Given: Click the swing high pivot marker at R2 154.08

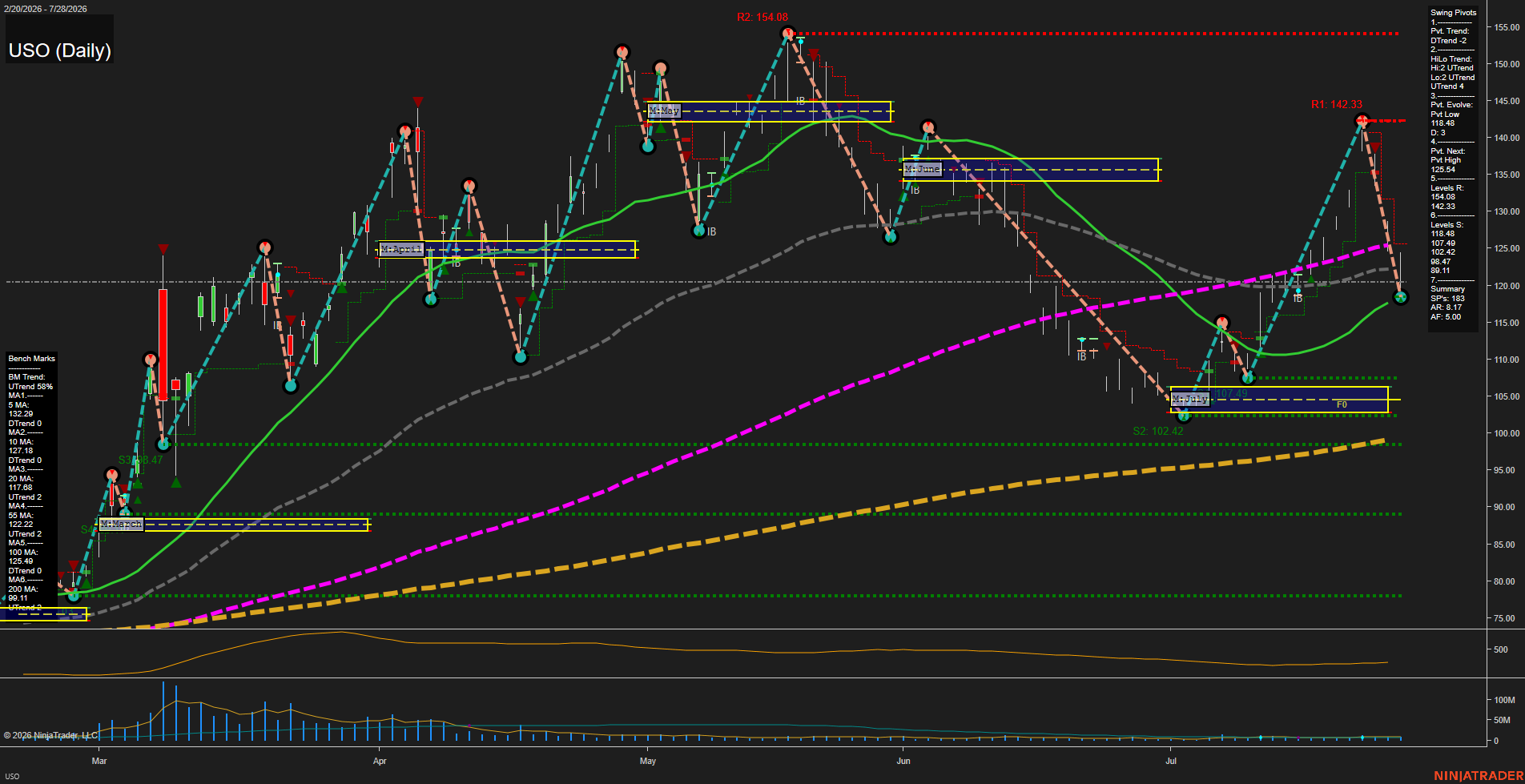Looking at the screenshot, I should (x=788, y=34).
